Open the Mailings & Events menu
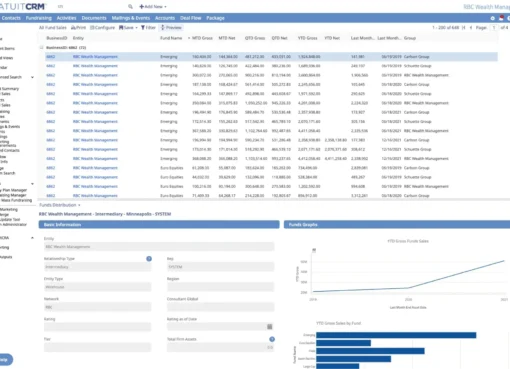510x369 pixels. coord(131,18)
